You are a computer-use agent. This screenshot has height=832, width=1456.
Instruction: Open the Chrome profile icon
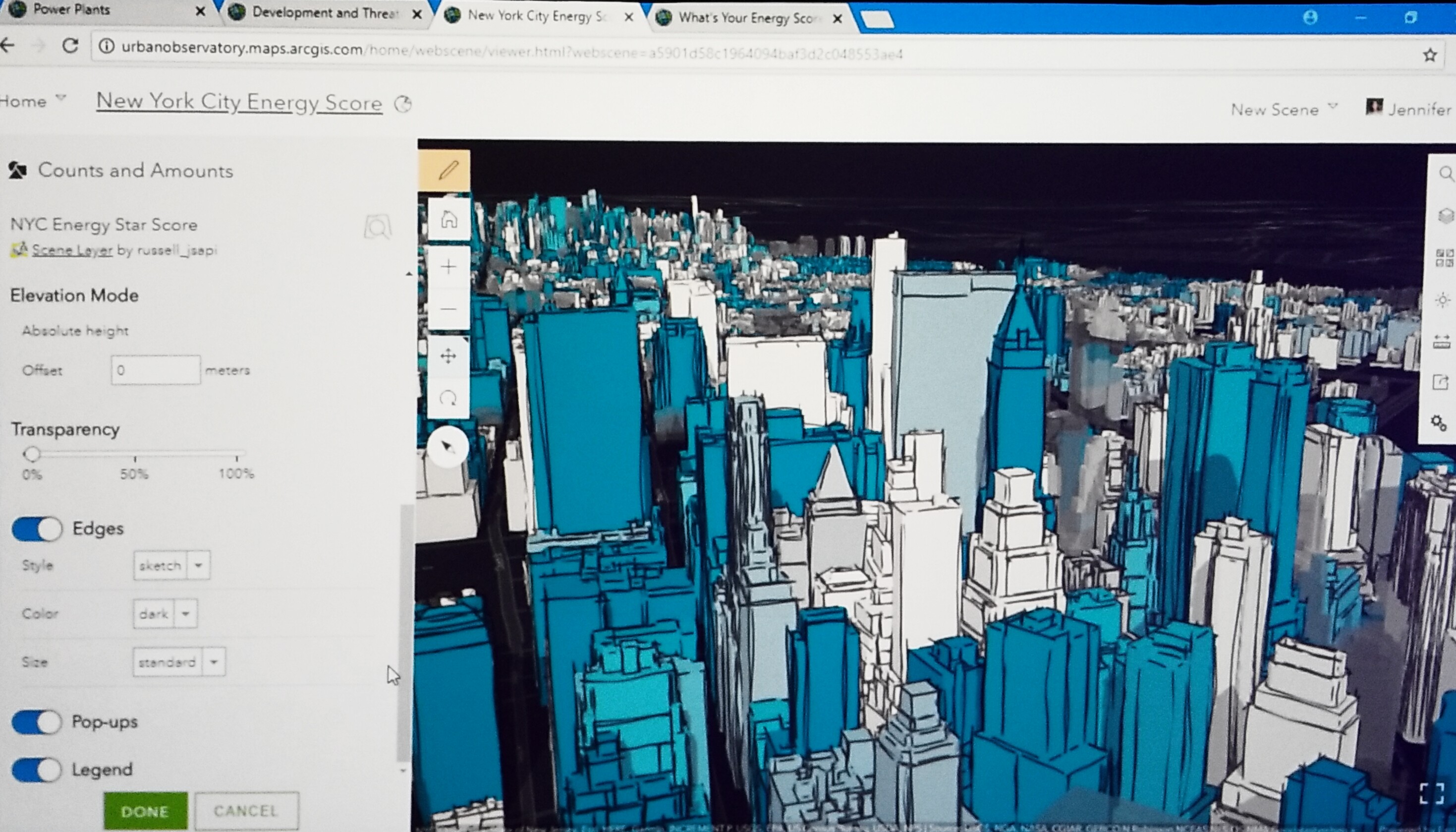1310,18
